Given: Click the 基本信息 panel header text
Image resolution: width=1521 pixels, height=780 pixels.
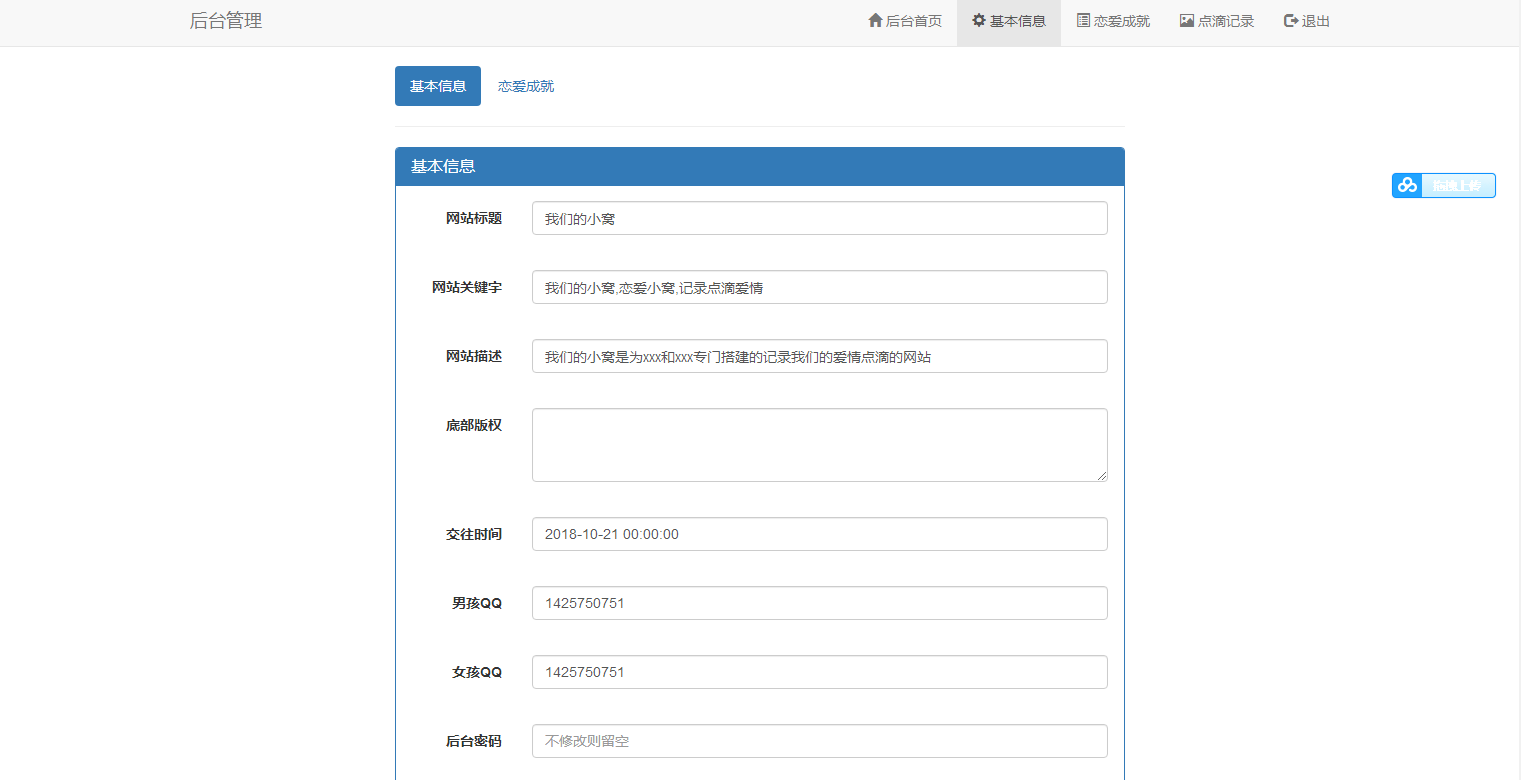Looking at the screenshot, I should tap(443, 166).
